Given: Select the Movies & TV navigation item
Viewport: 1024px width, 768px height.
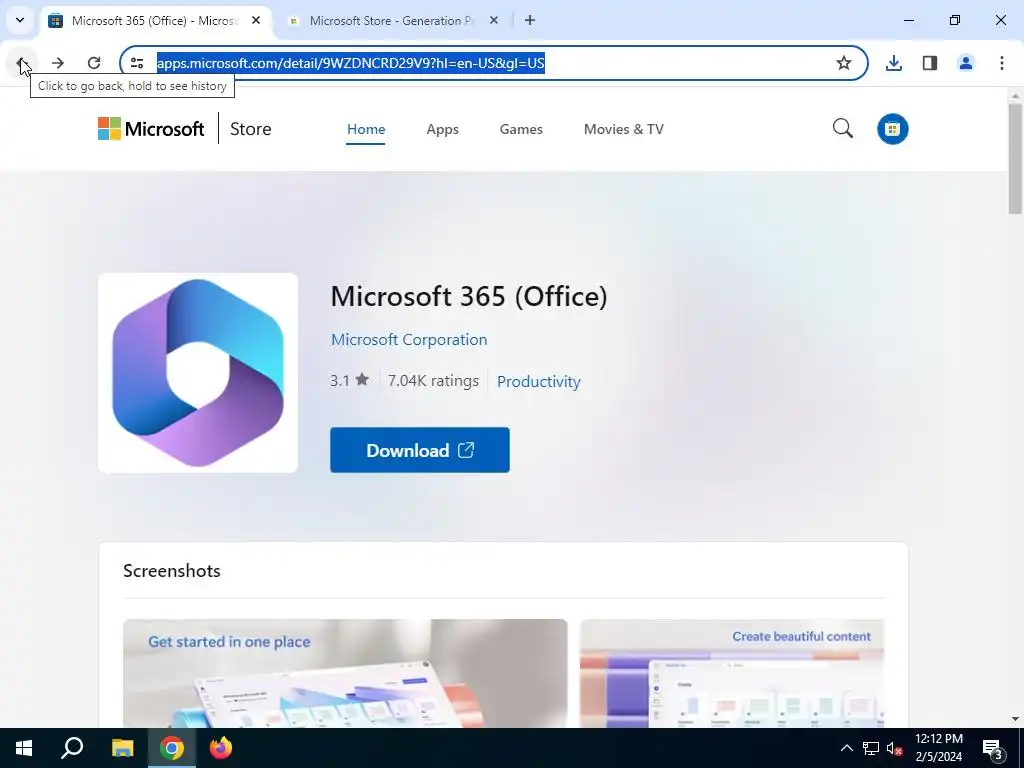Looking at the screenshot, I should [624, 129].
